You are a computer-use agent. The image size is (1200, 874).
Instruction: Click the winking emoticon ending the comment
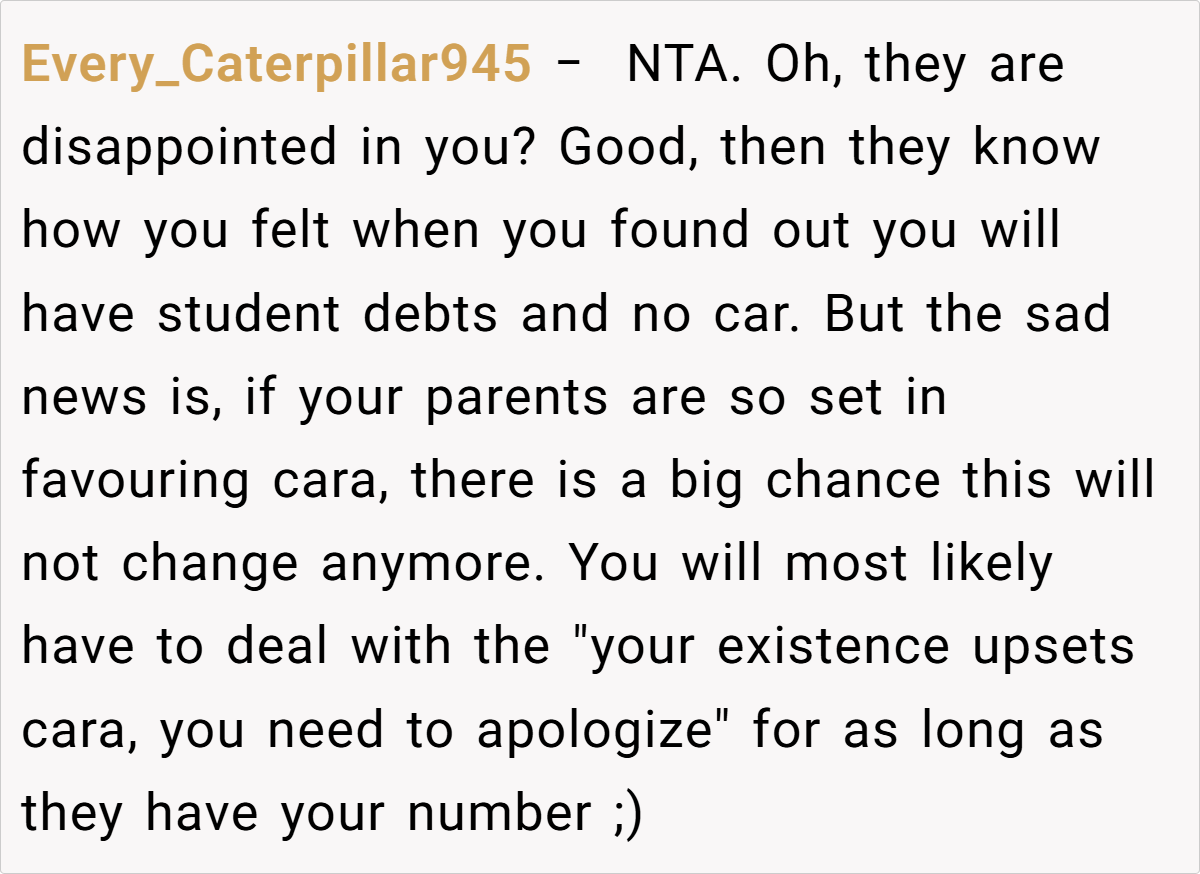coord(624,813)
